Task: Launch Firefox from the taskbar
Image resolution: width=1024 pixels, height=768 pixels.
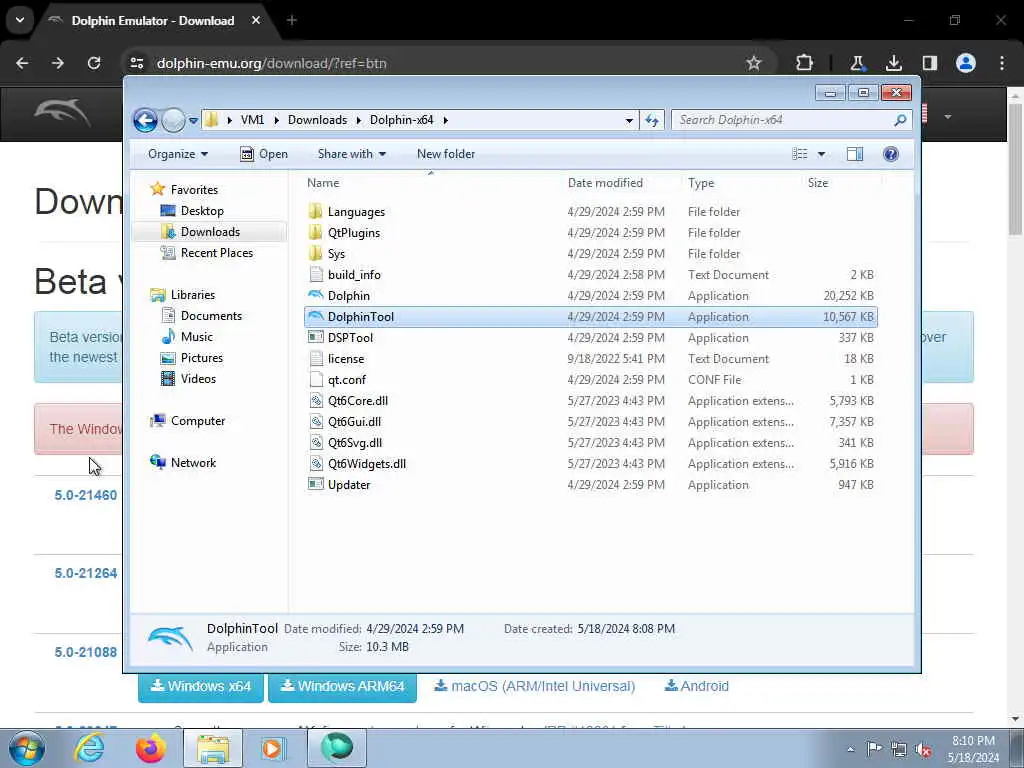Action: coord(151,748)
